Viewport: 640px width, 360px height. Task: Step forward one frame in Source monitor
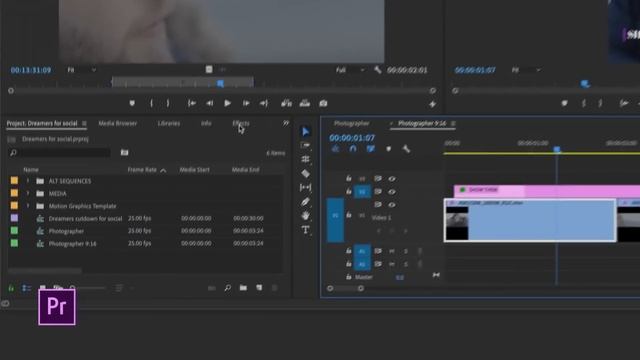[x=246, y=104]
